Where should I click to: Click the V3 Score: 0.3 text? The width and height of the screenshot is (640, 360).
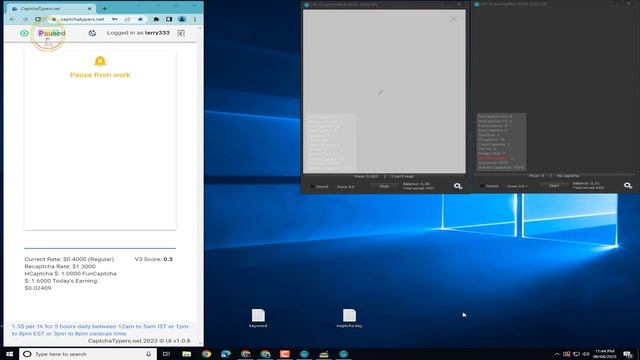(153, 259)
